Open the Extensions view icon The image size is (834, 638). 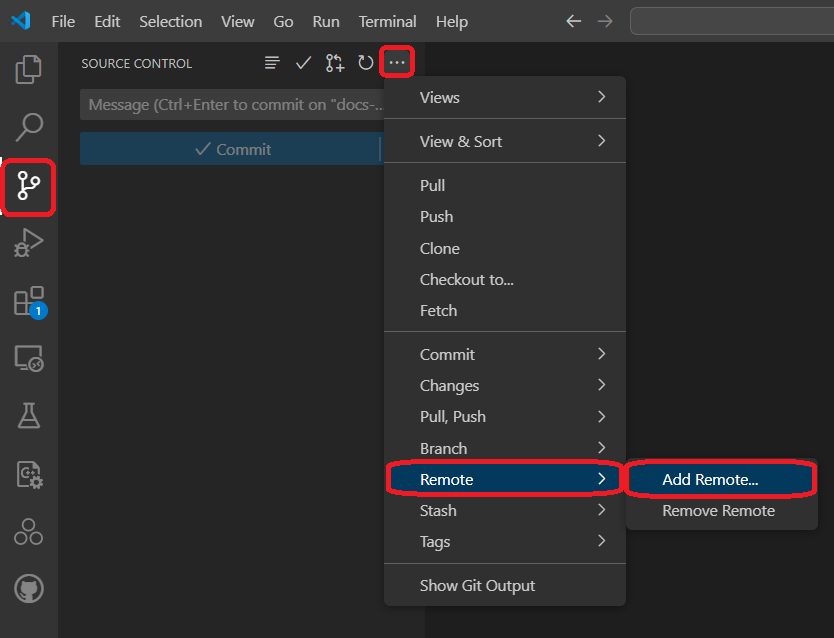(29, 301)
